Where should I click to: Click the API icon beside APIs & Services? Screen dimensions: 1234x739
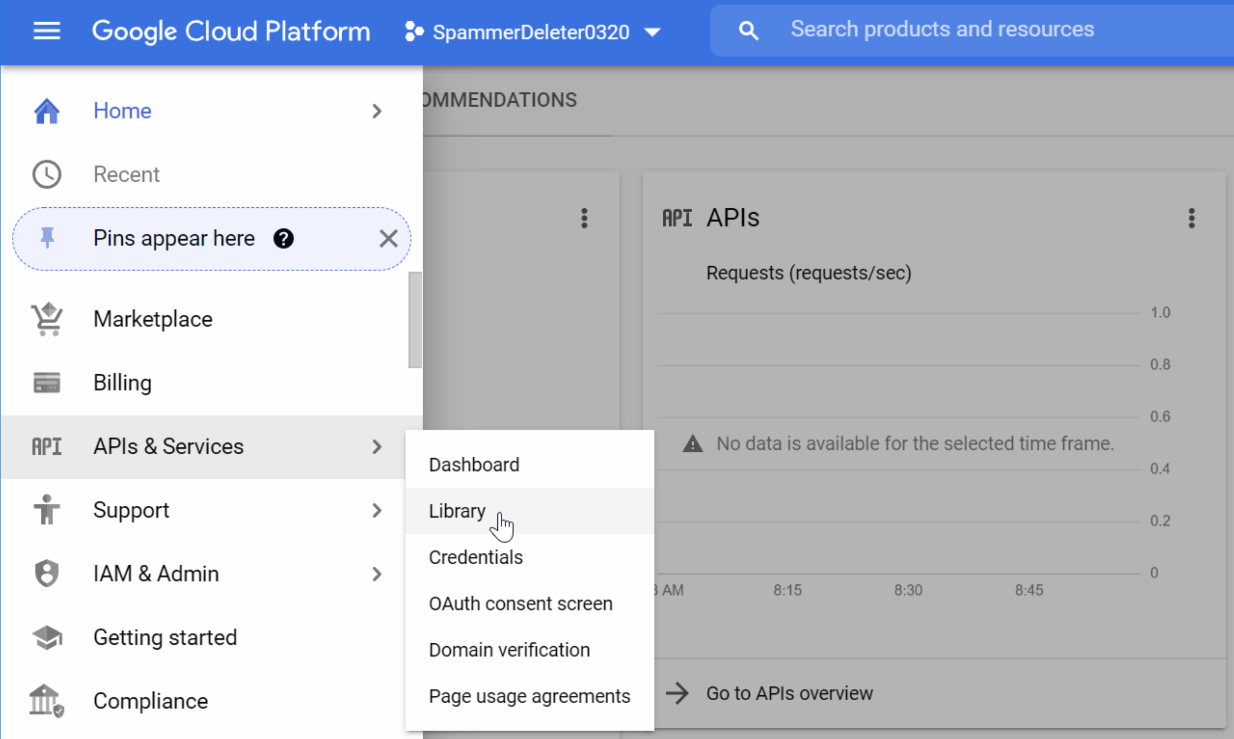click(47, 447)
